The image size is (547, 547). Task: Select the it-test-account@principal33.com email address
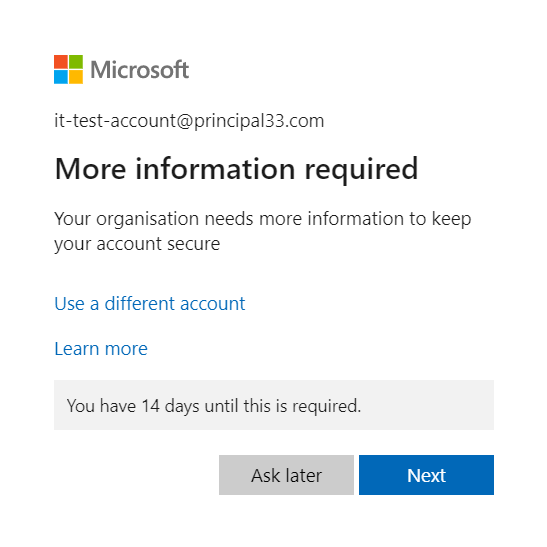189,121
